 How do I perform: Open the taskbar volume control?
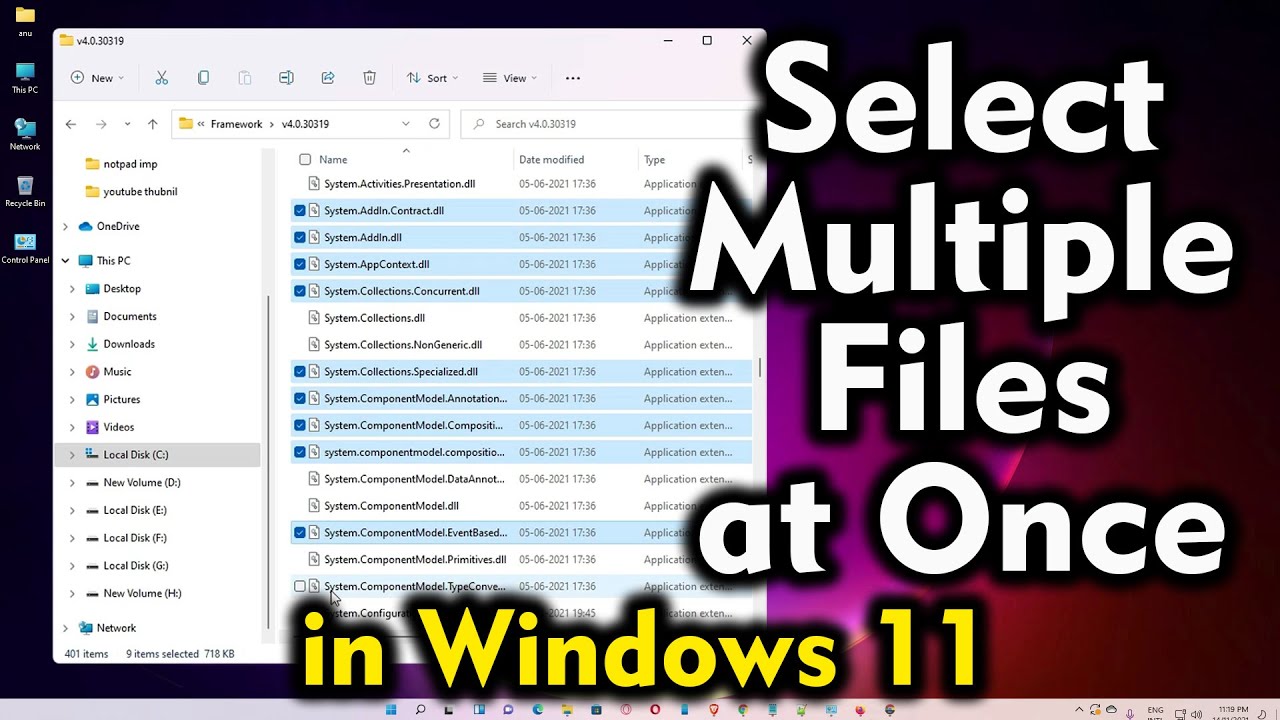(x=1197, y=714)
